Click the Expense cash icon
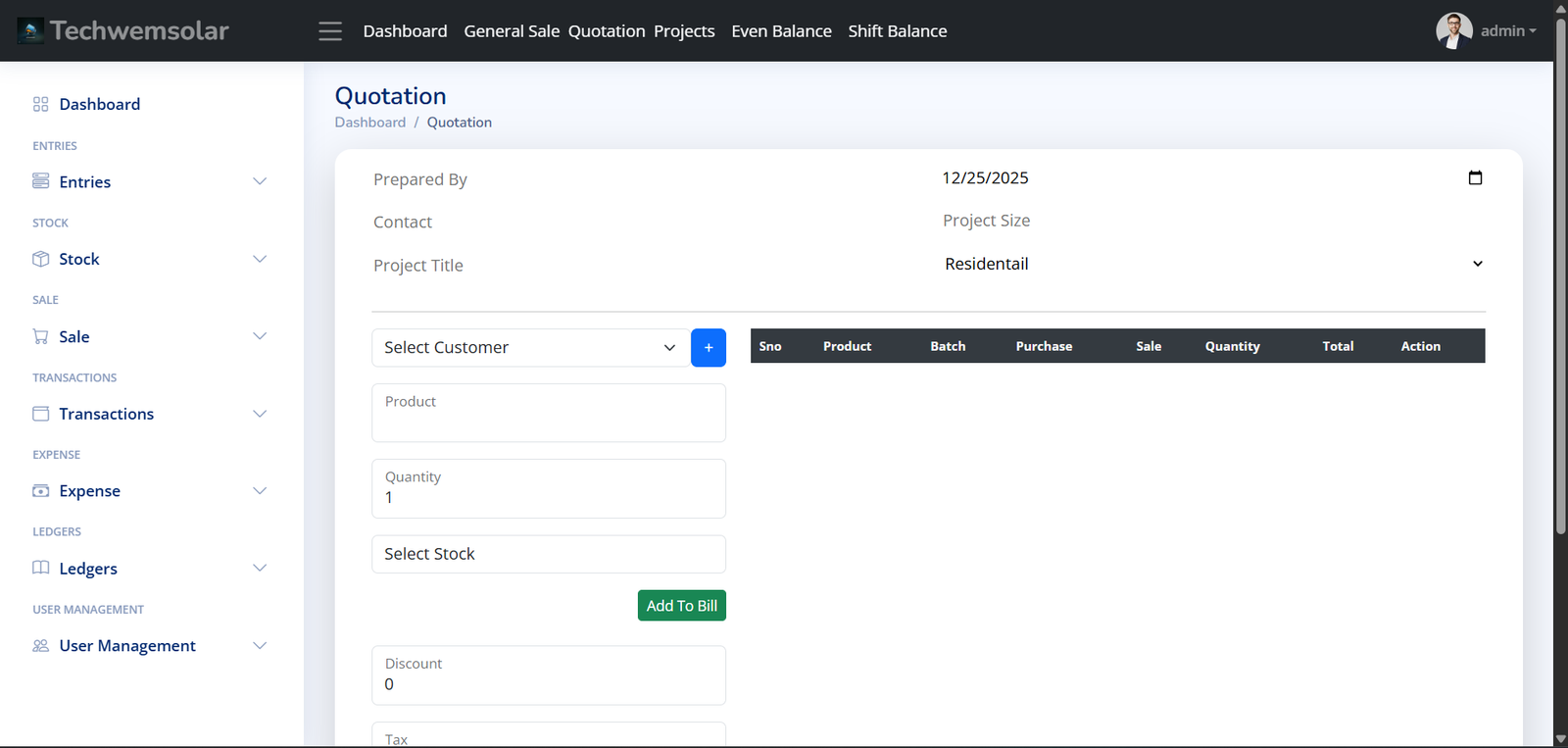Image resolution: width=1568 pixels, height=748 pixels. pos(40,491)
